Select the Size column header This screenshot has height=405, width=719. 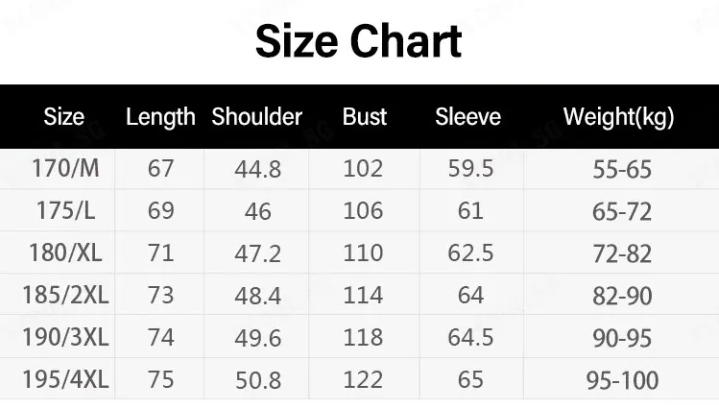pos(64,117)
